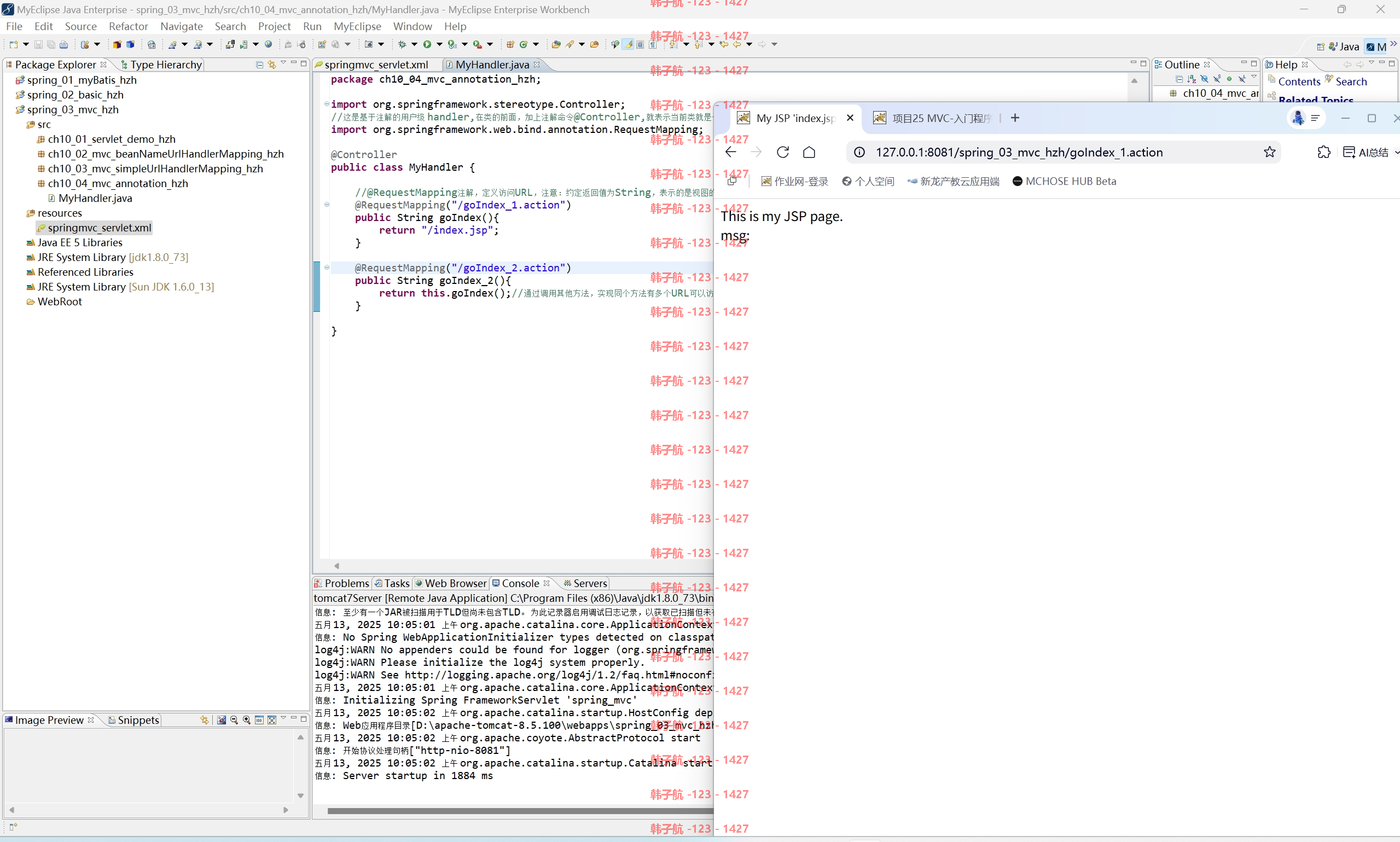This screenshot has height=842, width=1400.
Task: Click the browser Home icon
Action: [x=809, y=152]
